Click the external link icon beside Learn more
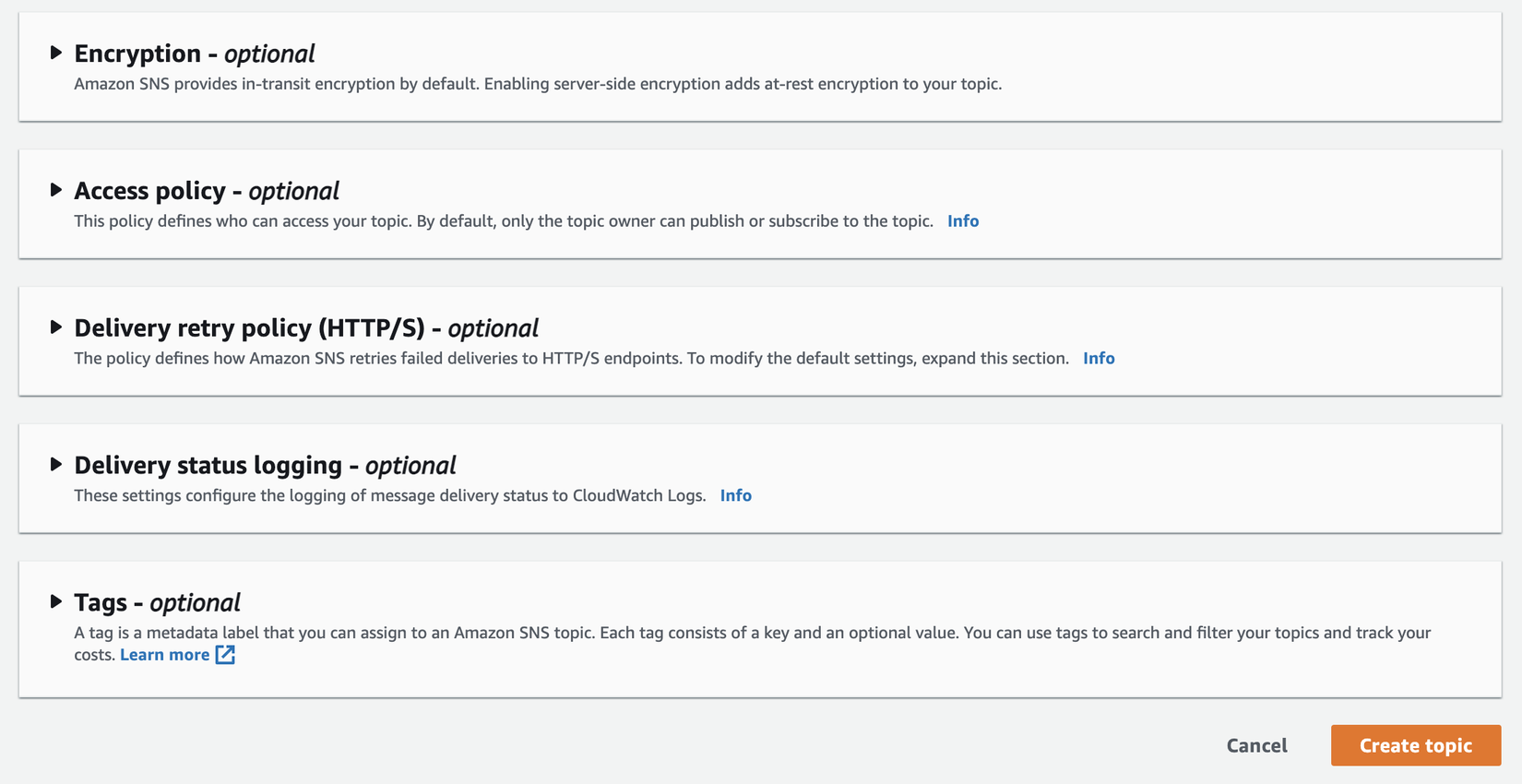1522x784 pixels. (x=225, y=655)
